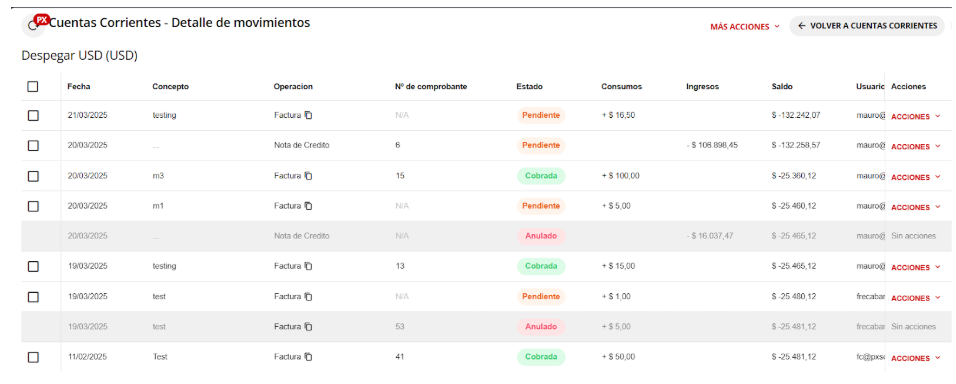Image resolution: width=956 pixels, height=384 pixels.
Task: Tick the checkbox for Nota de Credito row 6
Action: 33,146
